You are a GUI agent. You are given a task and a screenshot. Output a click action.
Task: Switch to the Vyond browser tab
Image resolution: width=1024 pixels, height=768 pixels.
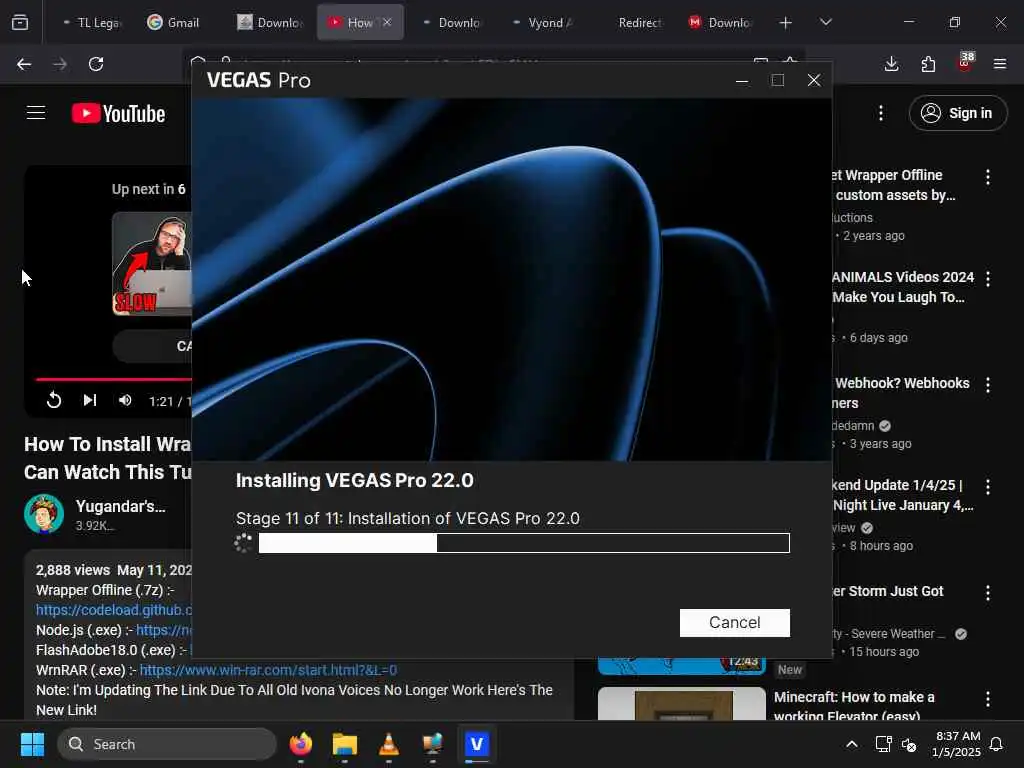click(543, 22)
